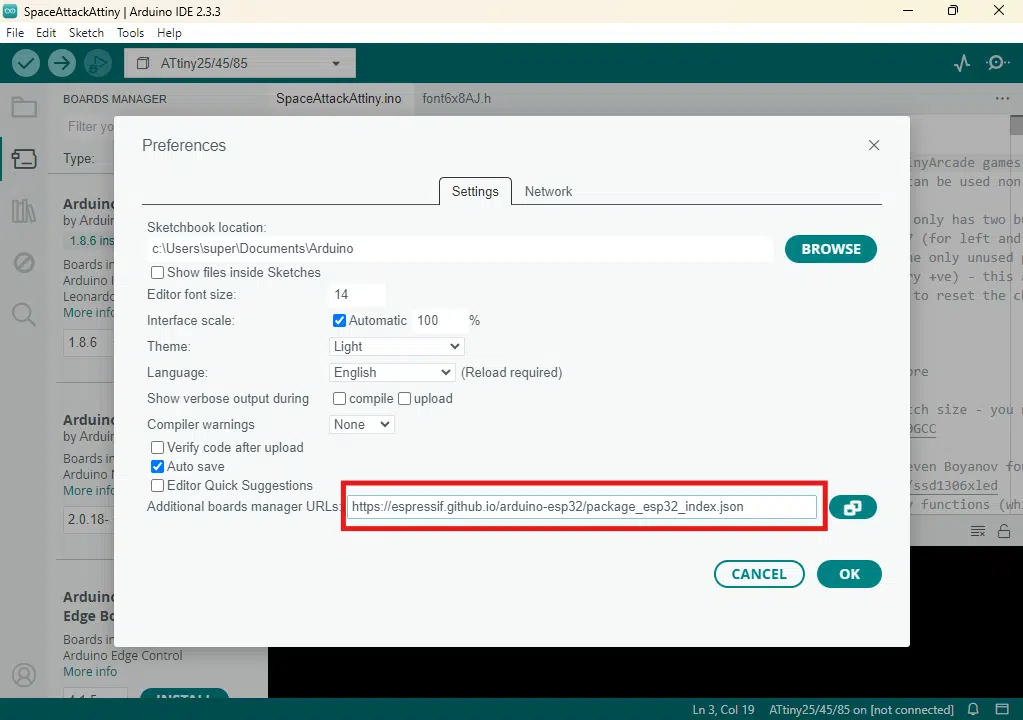Screen dimensions: 1023x720
Task: Close the Preferences dialog with X
Action: point(874,145)
